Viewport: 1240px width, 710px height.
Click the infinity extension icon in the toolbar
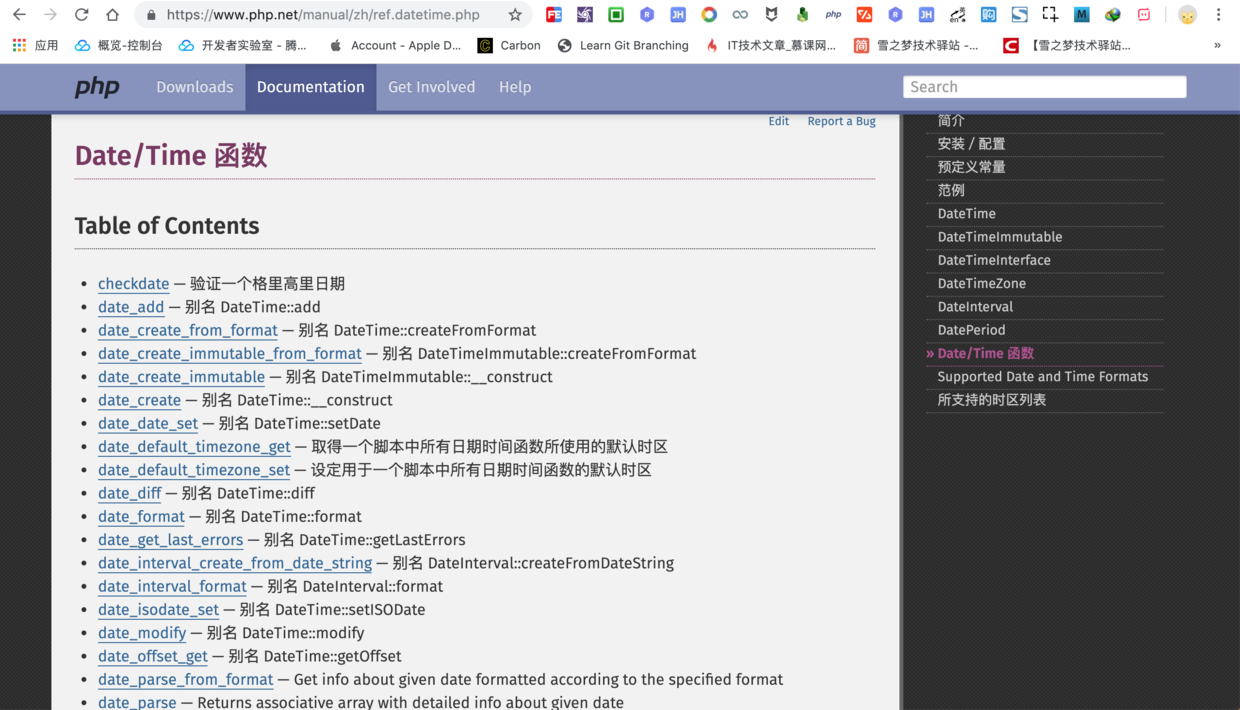pos(740,14)
